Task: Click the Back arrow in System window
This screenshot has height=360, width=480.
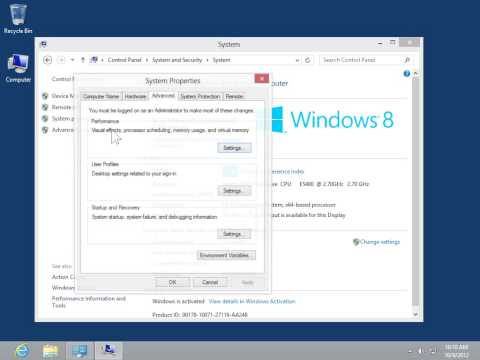Action: (48, 60)
